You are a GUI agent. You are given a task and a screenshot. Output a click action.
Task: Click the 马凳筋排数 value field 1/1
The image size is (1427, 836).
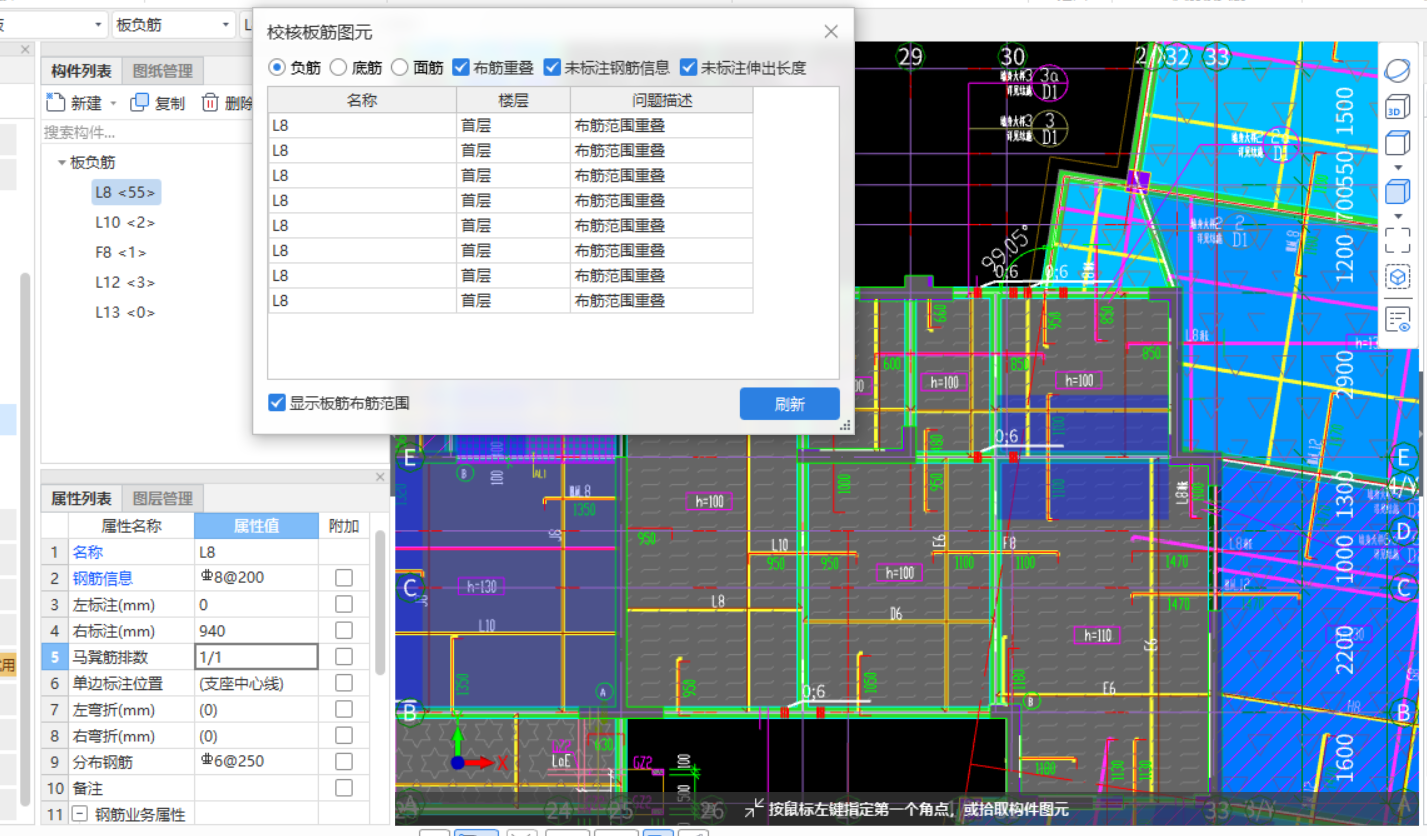point(256,657)
